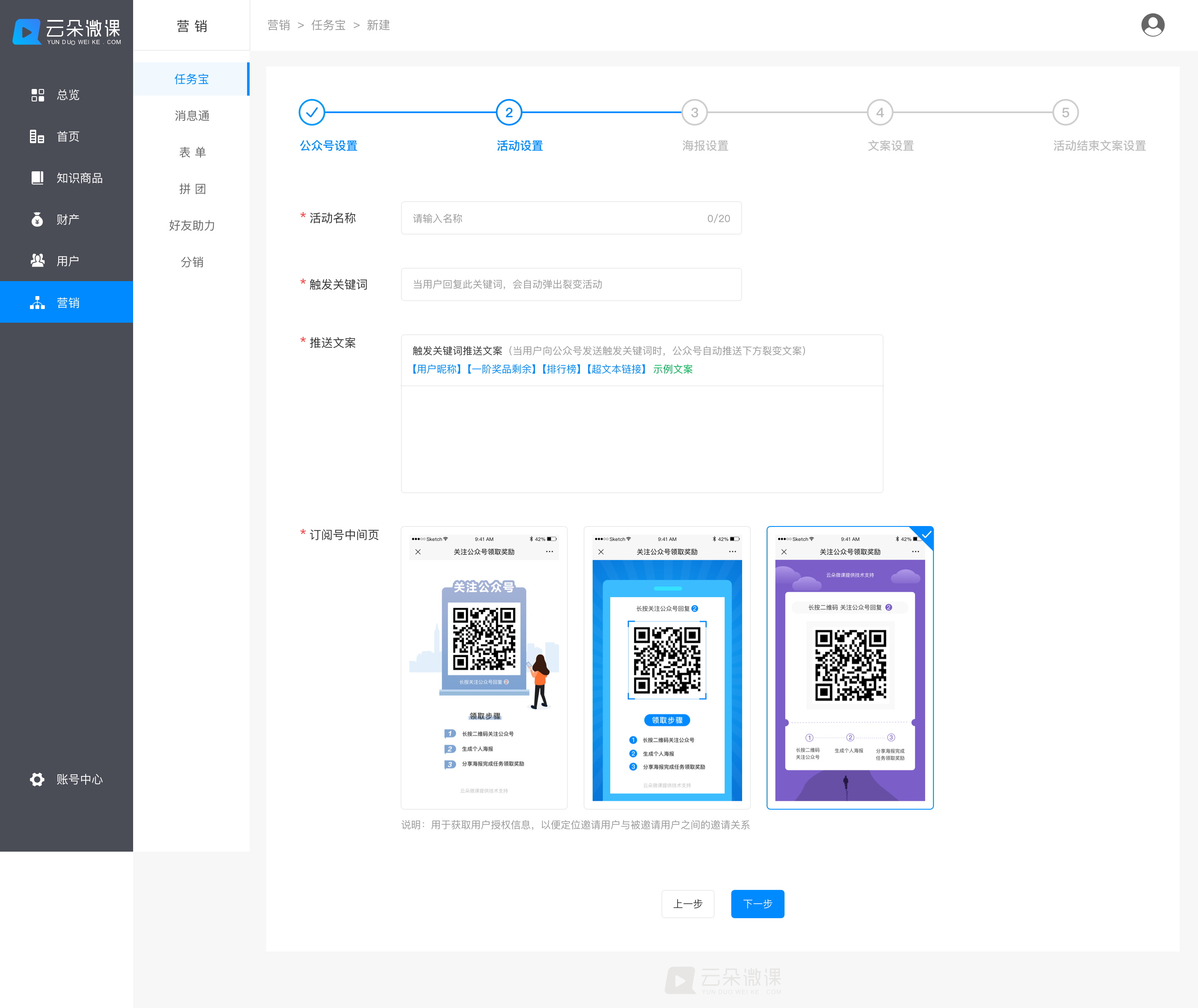This screenshot has width=1198, height=1008.
Task: Click 文案设置 step label
Action: (x=891, y=146)
